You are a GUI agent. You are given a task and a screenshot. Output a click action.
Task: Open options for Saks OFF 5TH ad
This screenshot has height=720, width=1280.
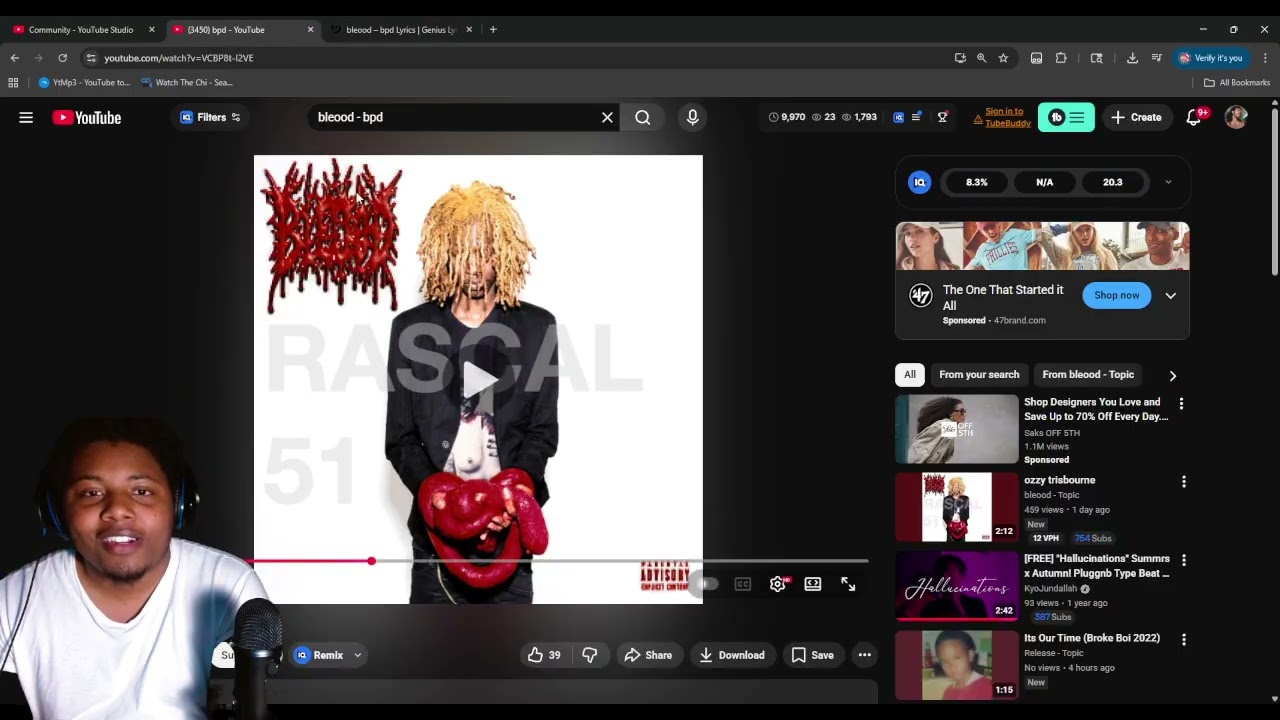[1181, 404]
